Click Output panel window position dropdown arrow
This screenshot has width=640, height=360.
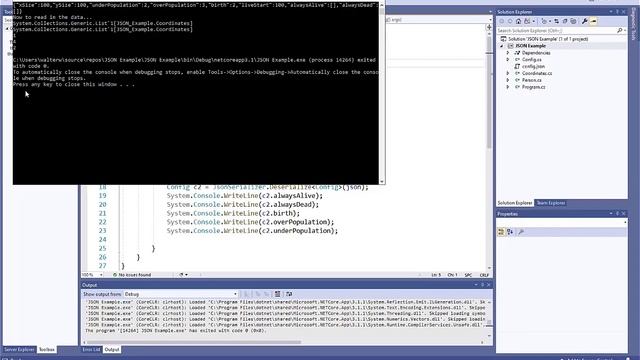(476, 285)
